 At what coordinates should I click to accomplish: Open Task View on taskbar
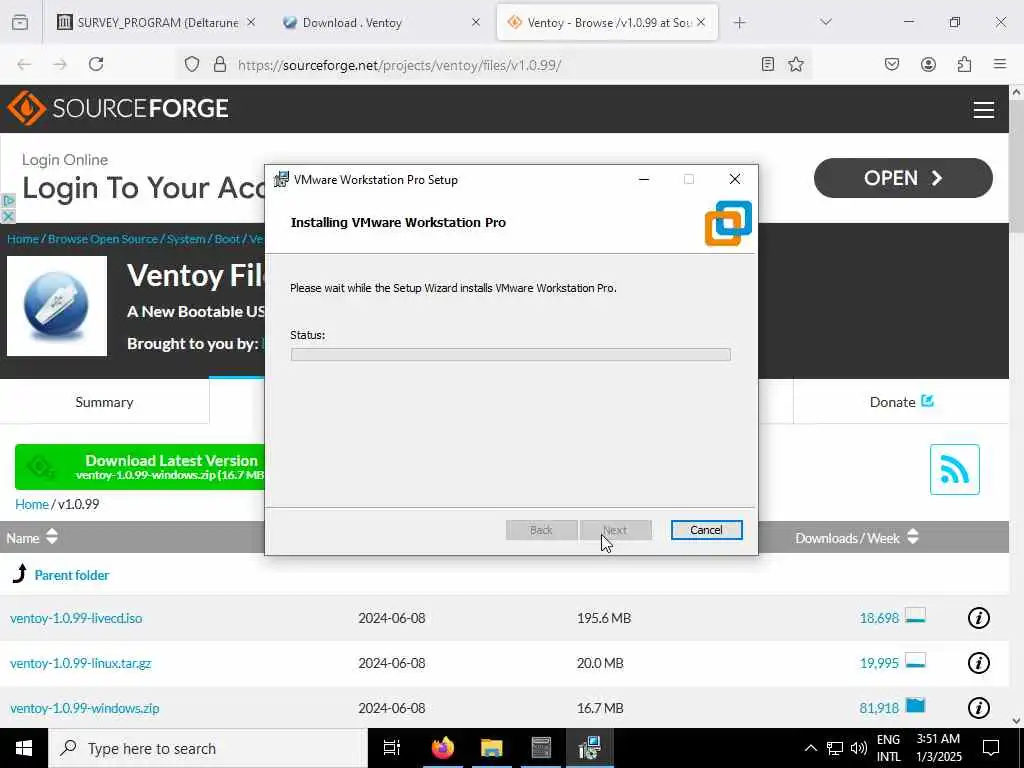392,748
